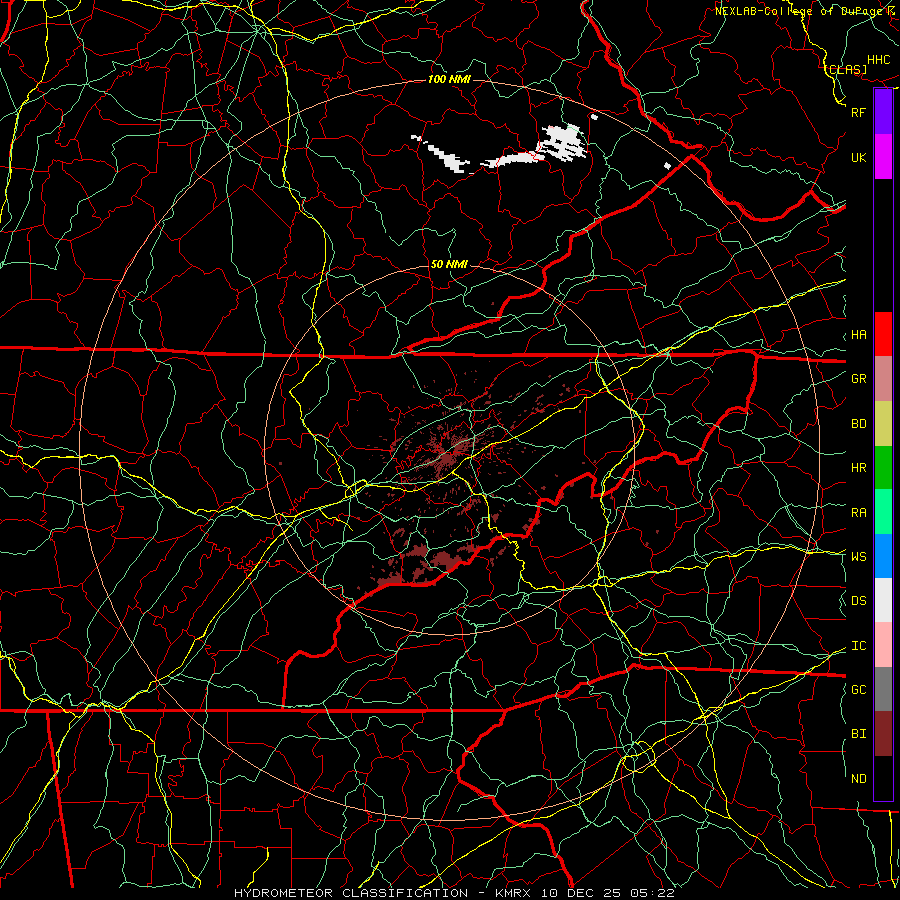Click the "50 NMI" range ring label
The image size is (900, 900).
click(x=449, y=264)
